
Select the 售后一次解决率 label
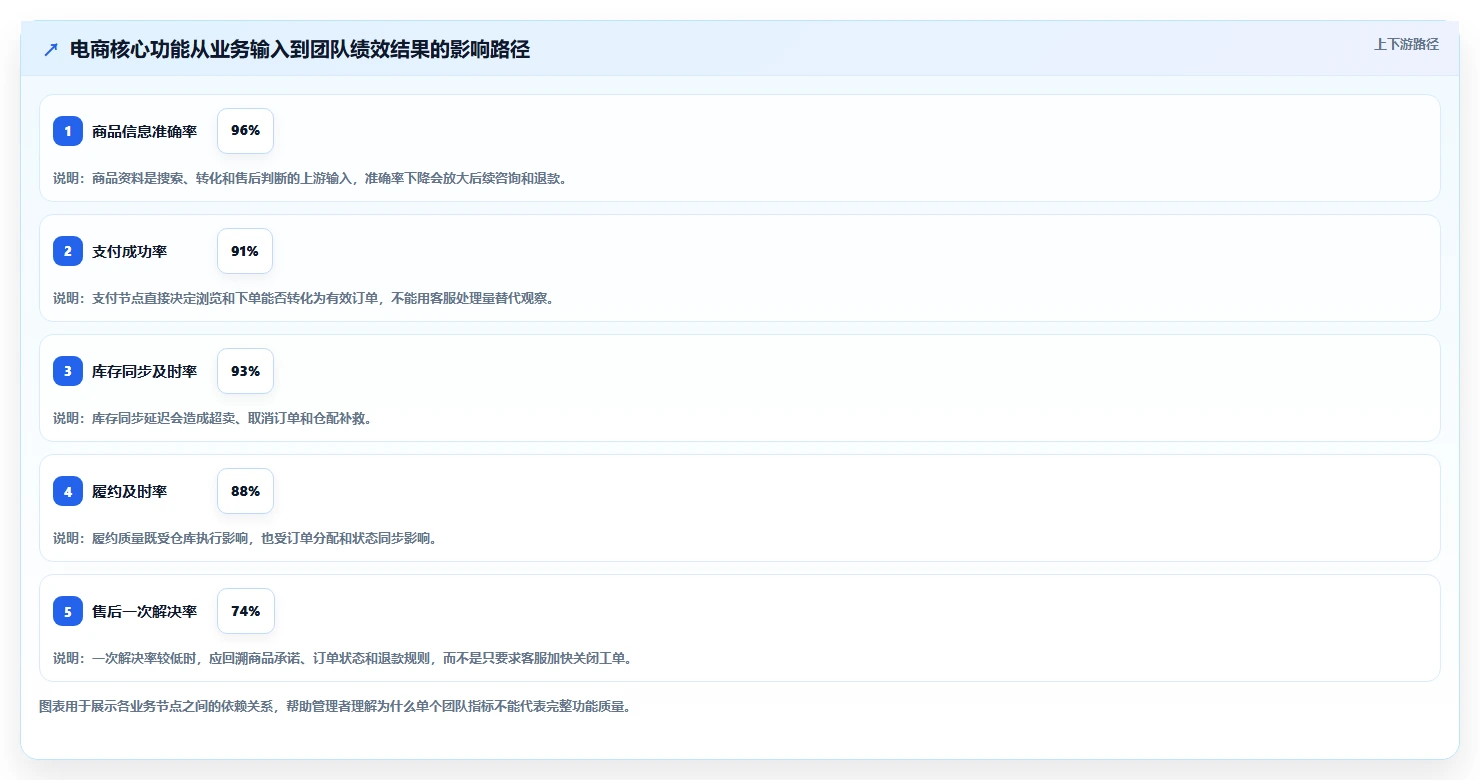[145, 611]
